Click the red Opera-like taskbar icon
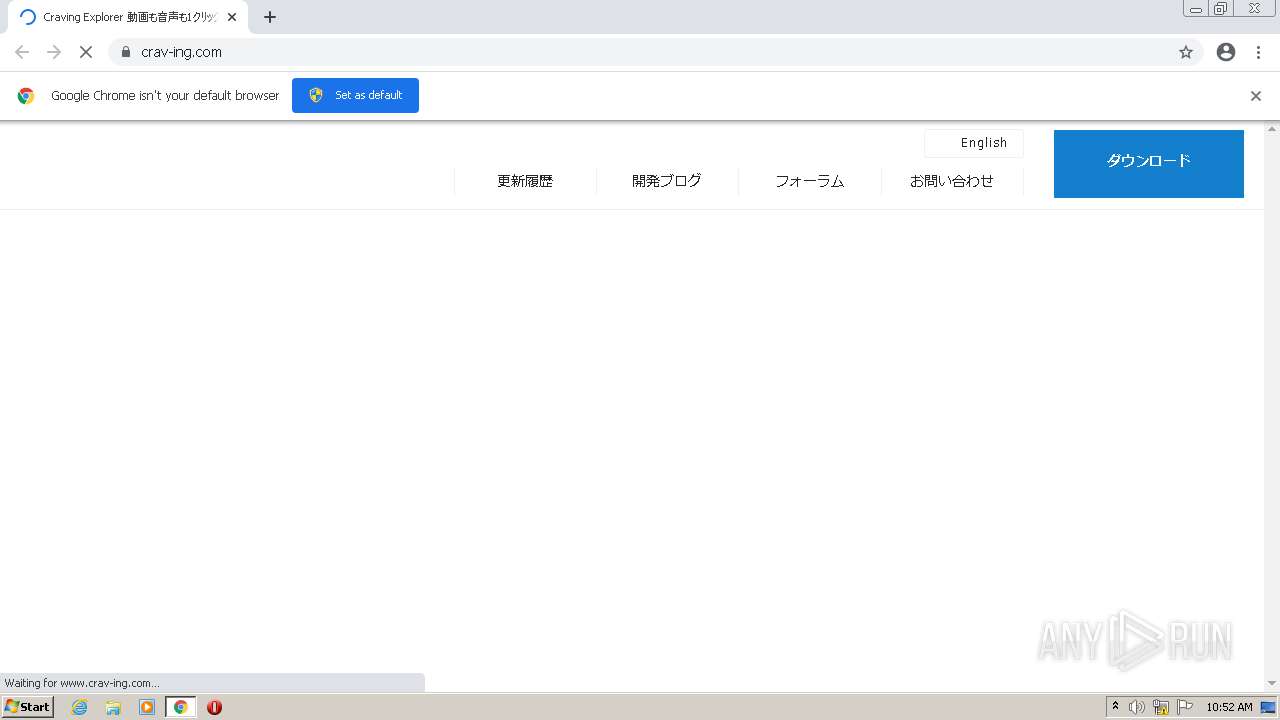 [x=214, y=707]
